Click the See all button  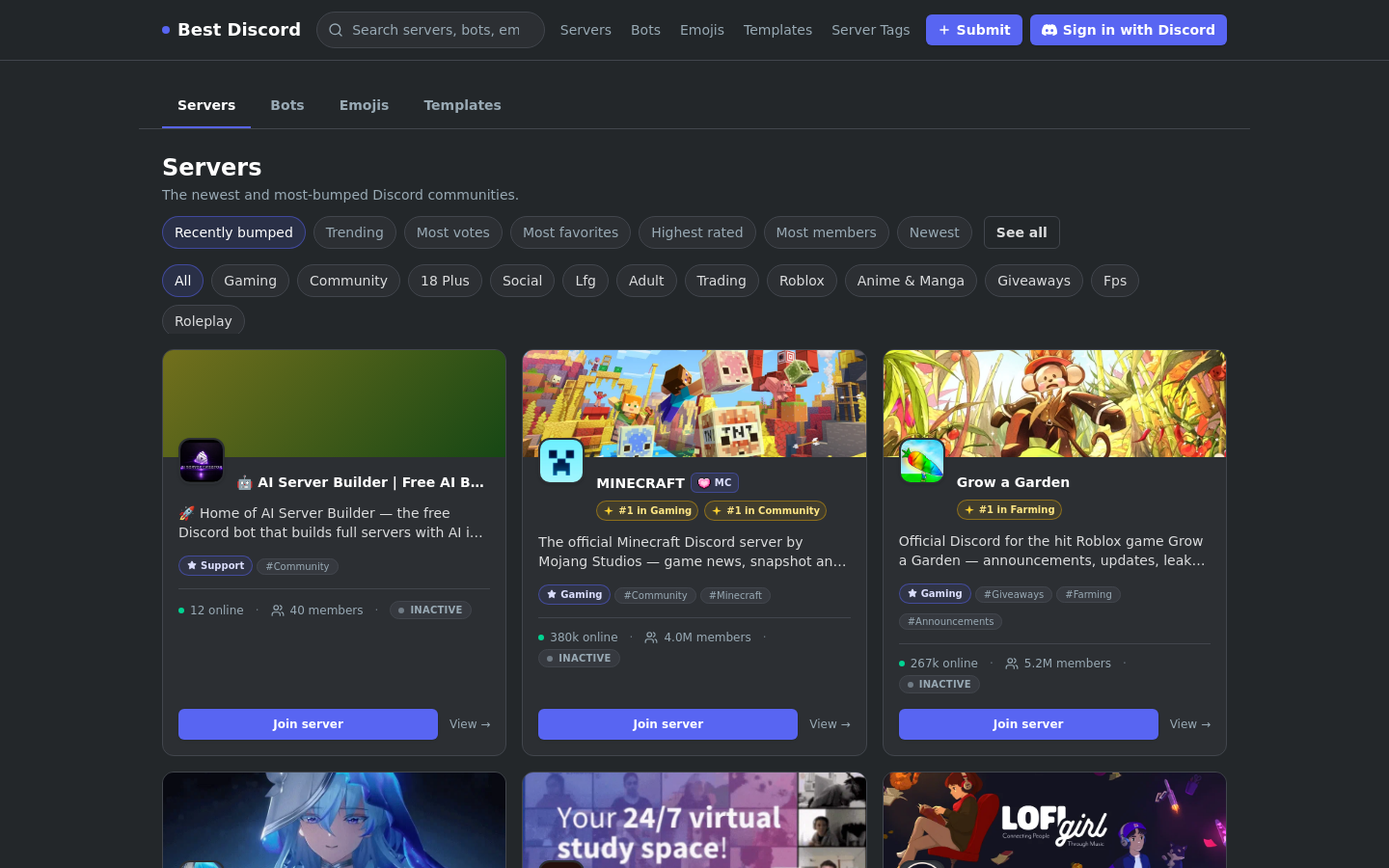[1021, 232]
